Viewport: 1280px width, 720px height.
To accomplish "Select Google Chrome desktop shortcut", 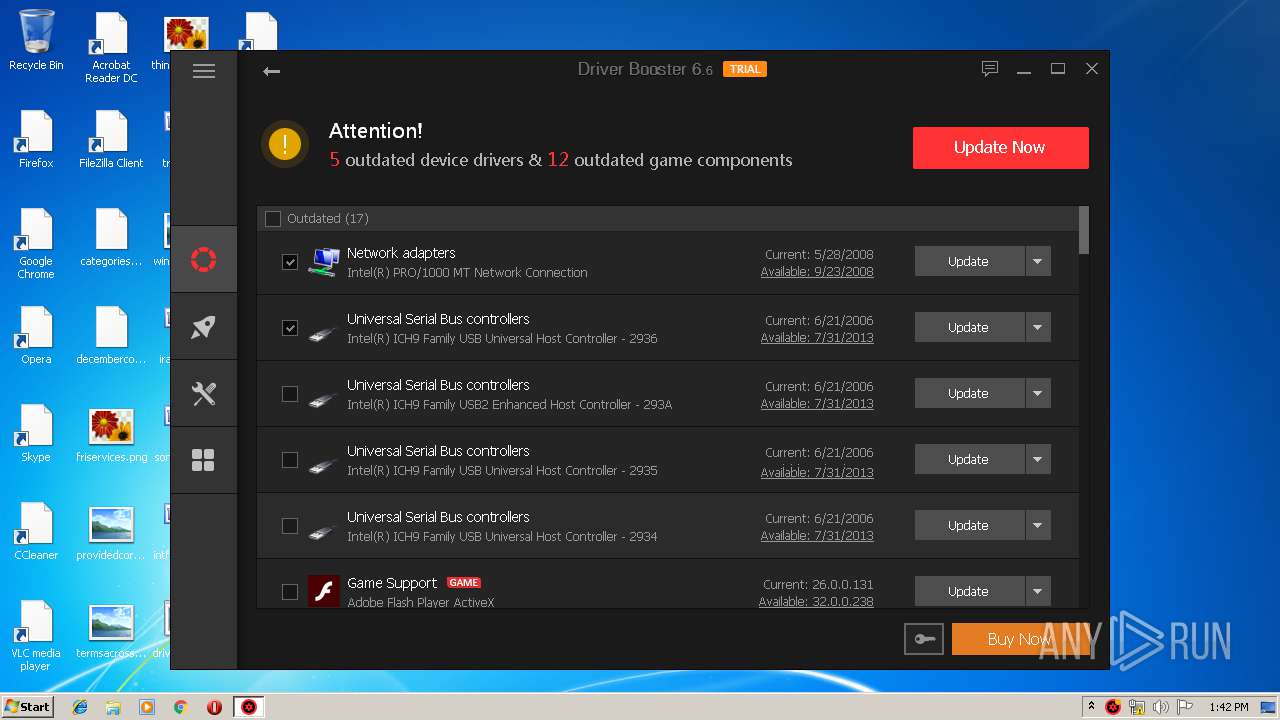I will pyautogui.click(x=36, y=243).
